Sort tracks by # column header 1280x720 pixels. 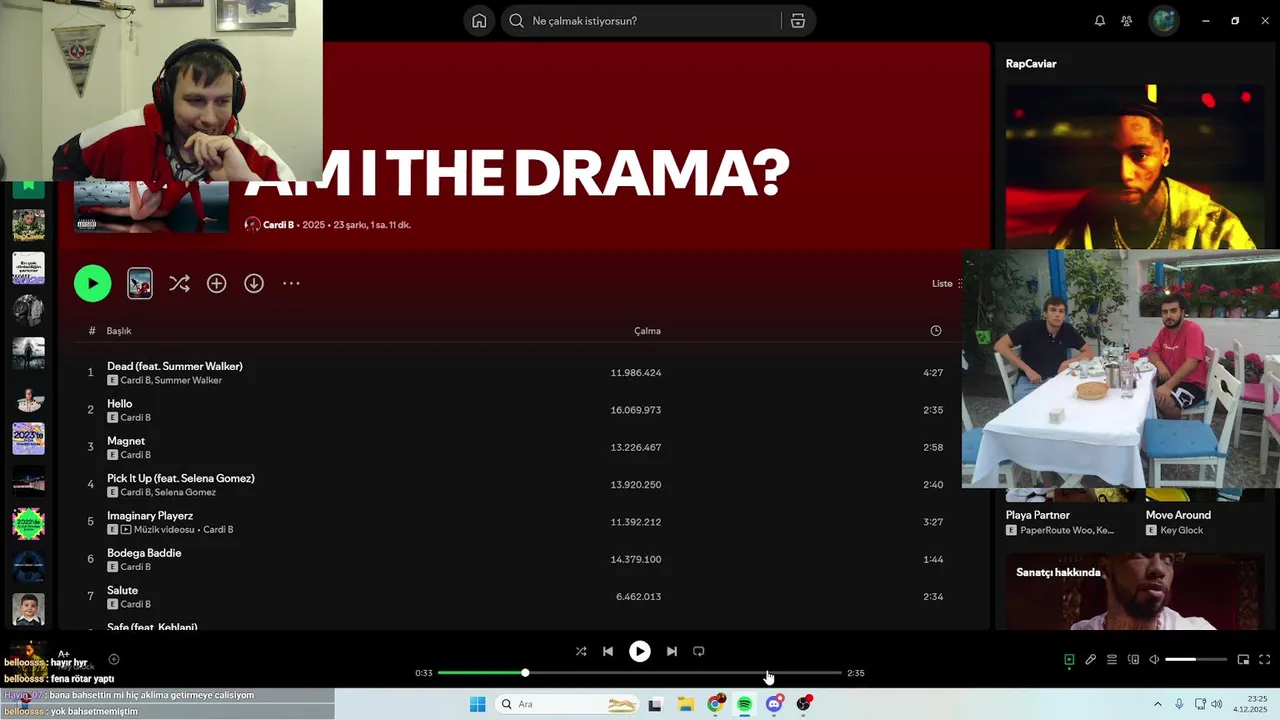point(92,331)
